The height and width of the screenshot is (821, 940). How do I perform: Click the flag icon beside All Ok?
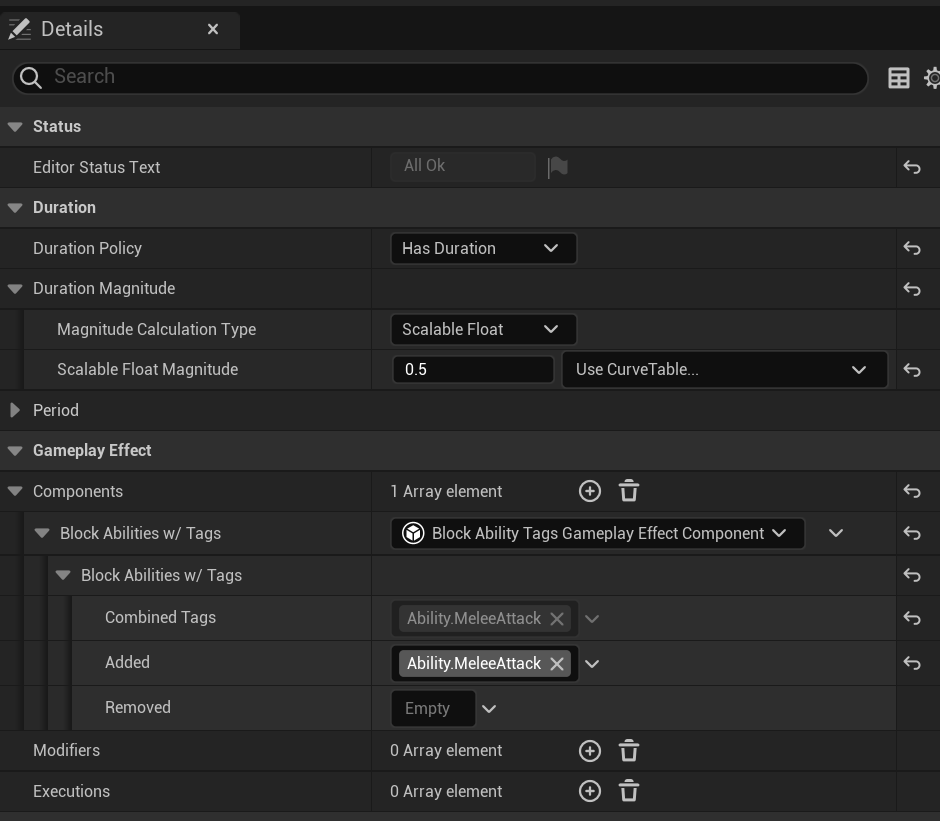click(558, 167)
